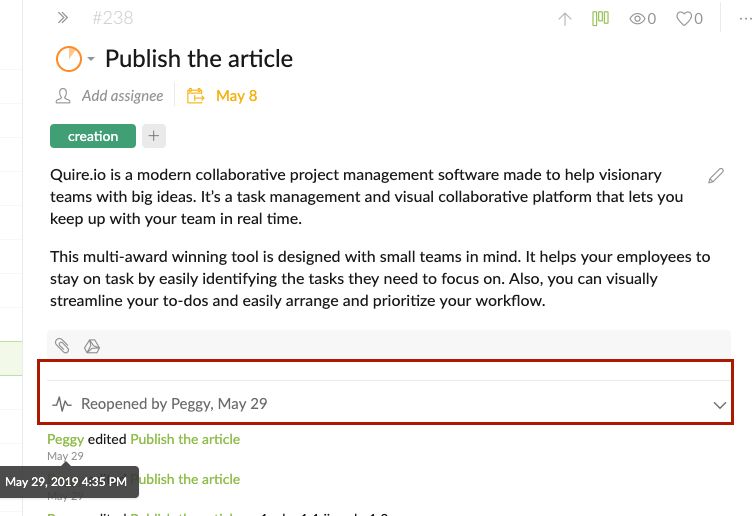Viewport: 755px width, 516px height.
Task: Open the green Kanban board icon
Action: [600, 18]
